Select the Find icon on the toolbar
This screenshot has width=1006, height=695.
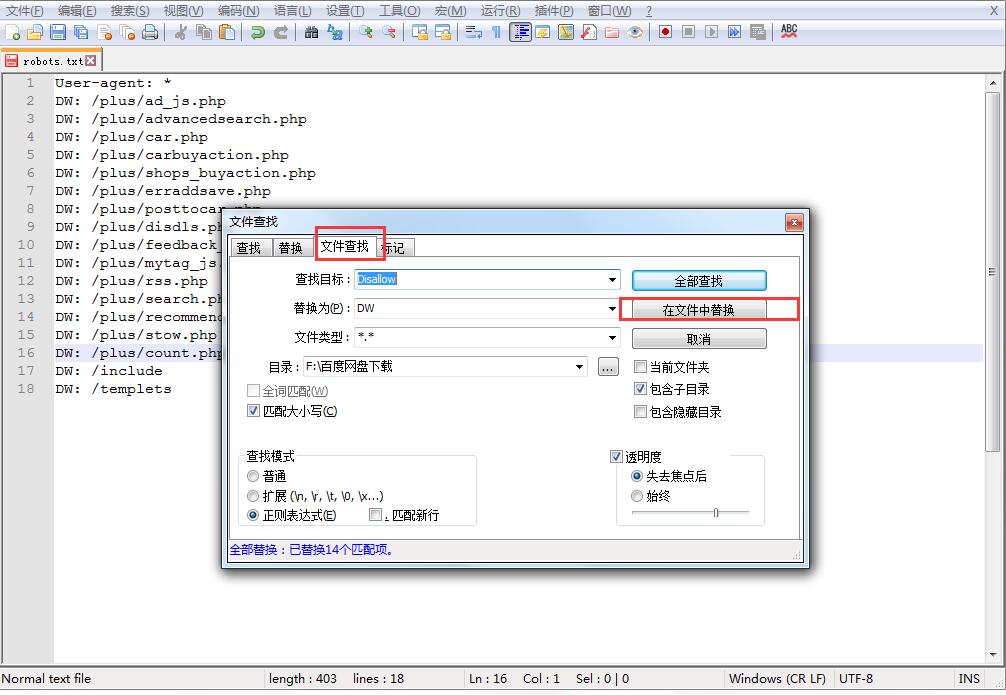[311, 32]
